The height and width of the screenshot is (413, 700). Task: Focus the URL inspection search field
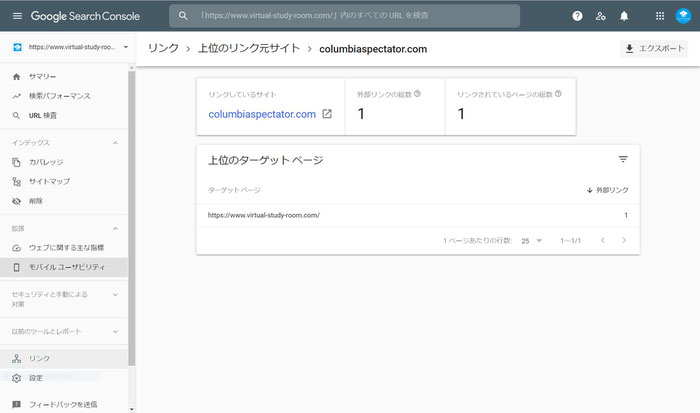(344, 16)
